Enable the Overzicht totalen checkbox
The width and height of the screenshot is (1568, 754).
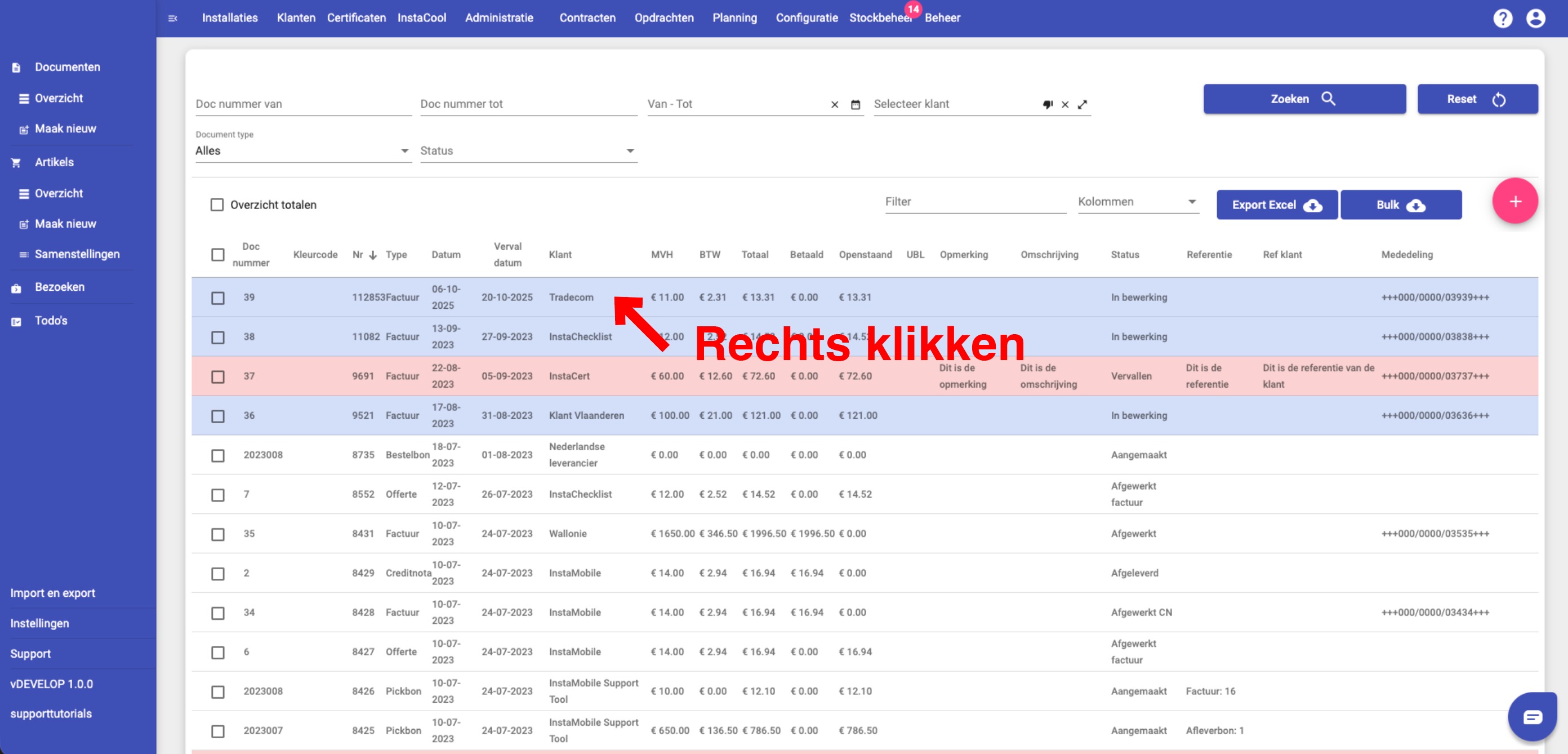click(217, 205)
